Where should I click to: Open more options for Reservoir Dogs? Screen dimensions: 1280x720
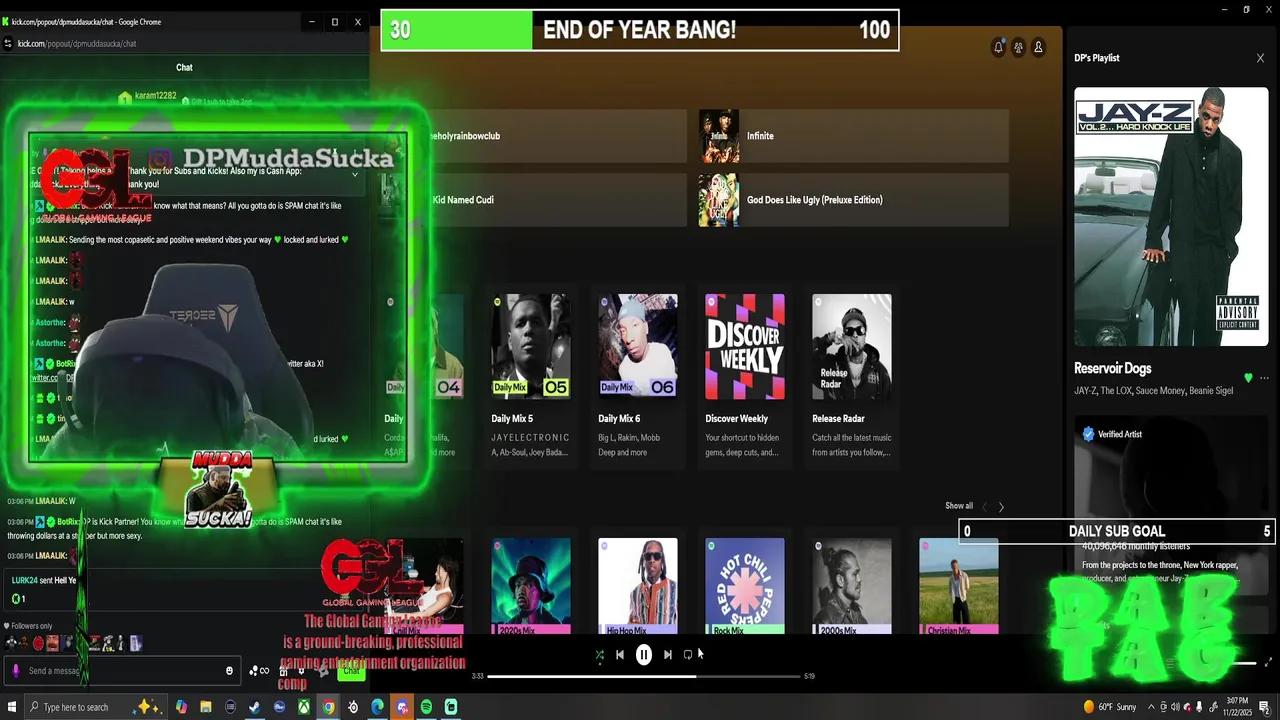click(1264, 378)
